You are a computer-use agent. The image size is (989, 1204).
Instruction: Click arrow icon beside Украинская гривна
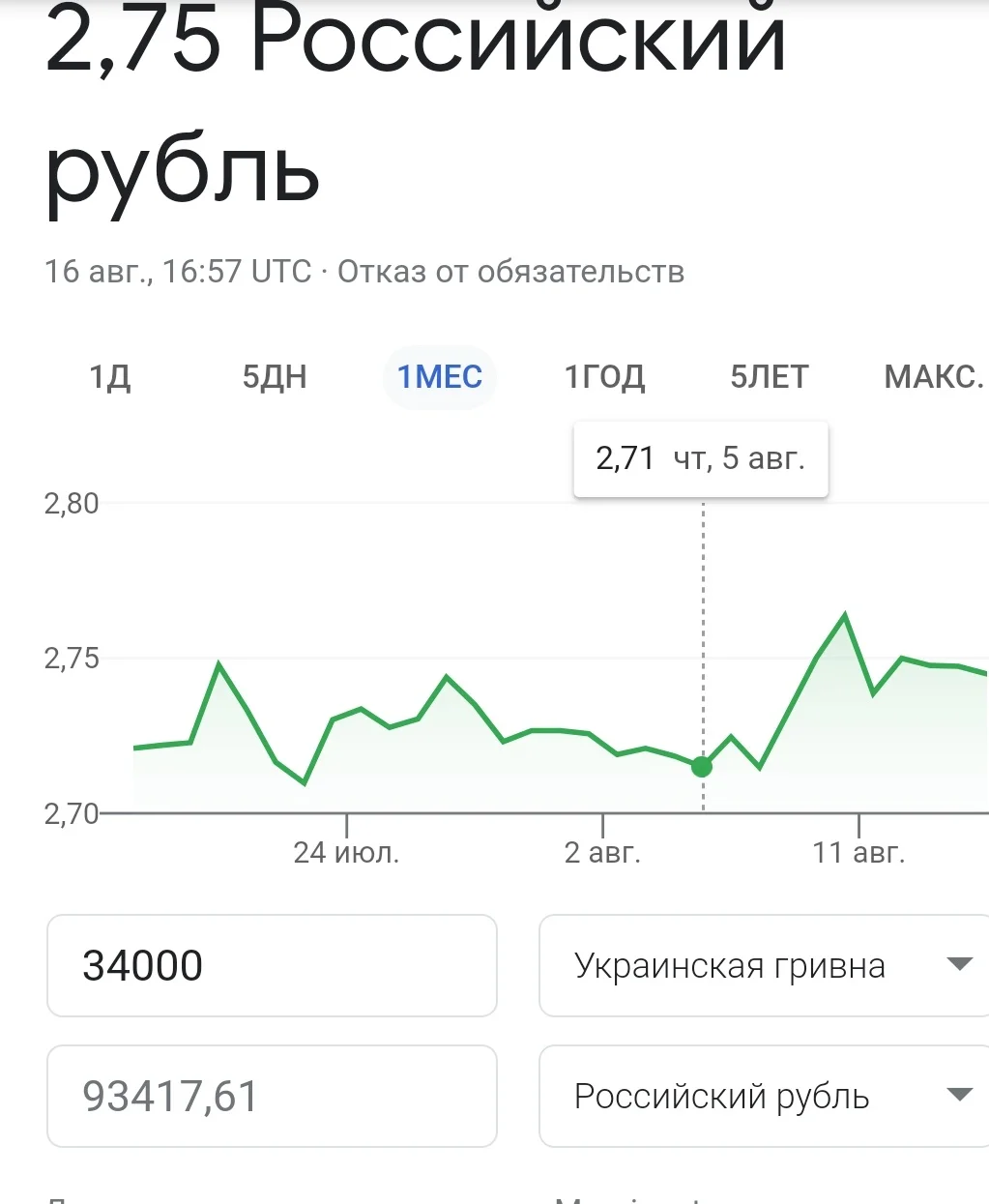[959, 964]
